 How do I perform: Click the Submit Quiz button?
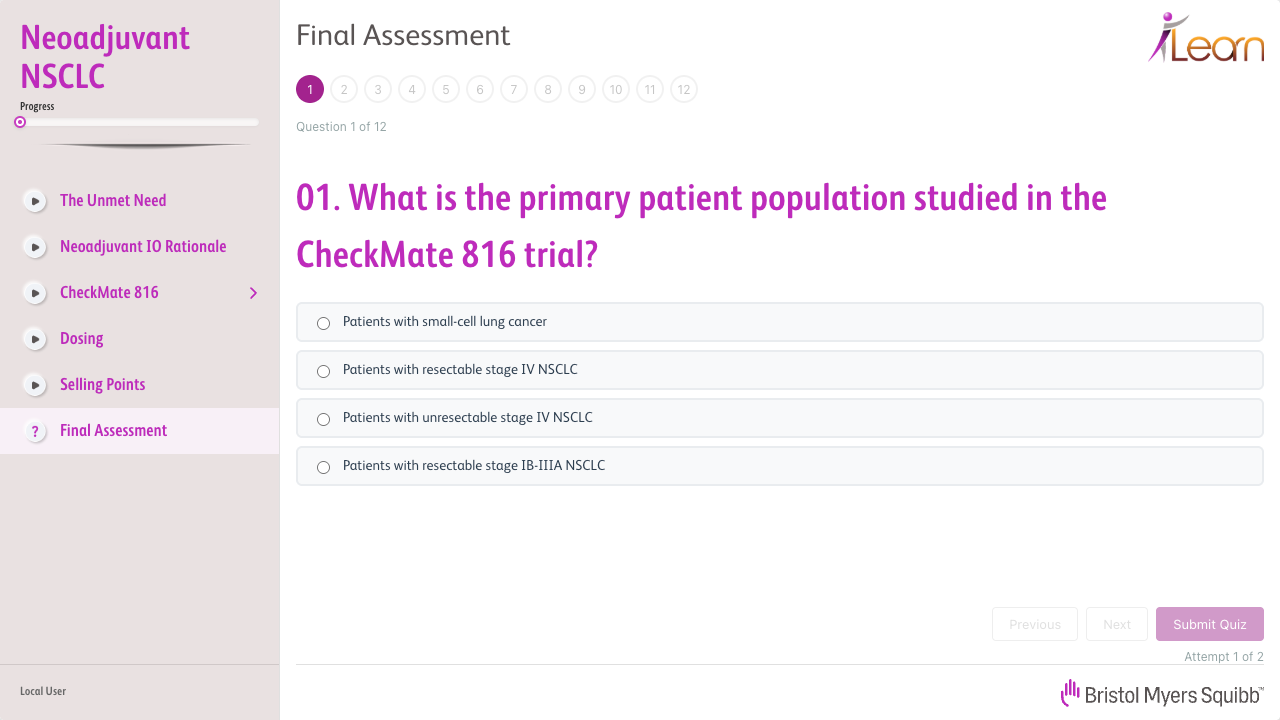click(1209, 624)
